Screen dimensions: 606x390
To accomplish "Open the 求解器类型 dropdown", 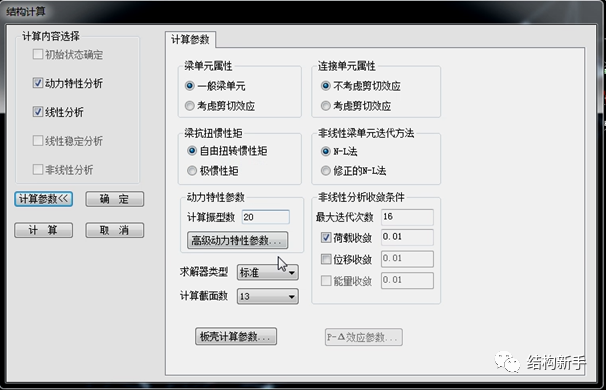I will click(x=267, y=272).
